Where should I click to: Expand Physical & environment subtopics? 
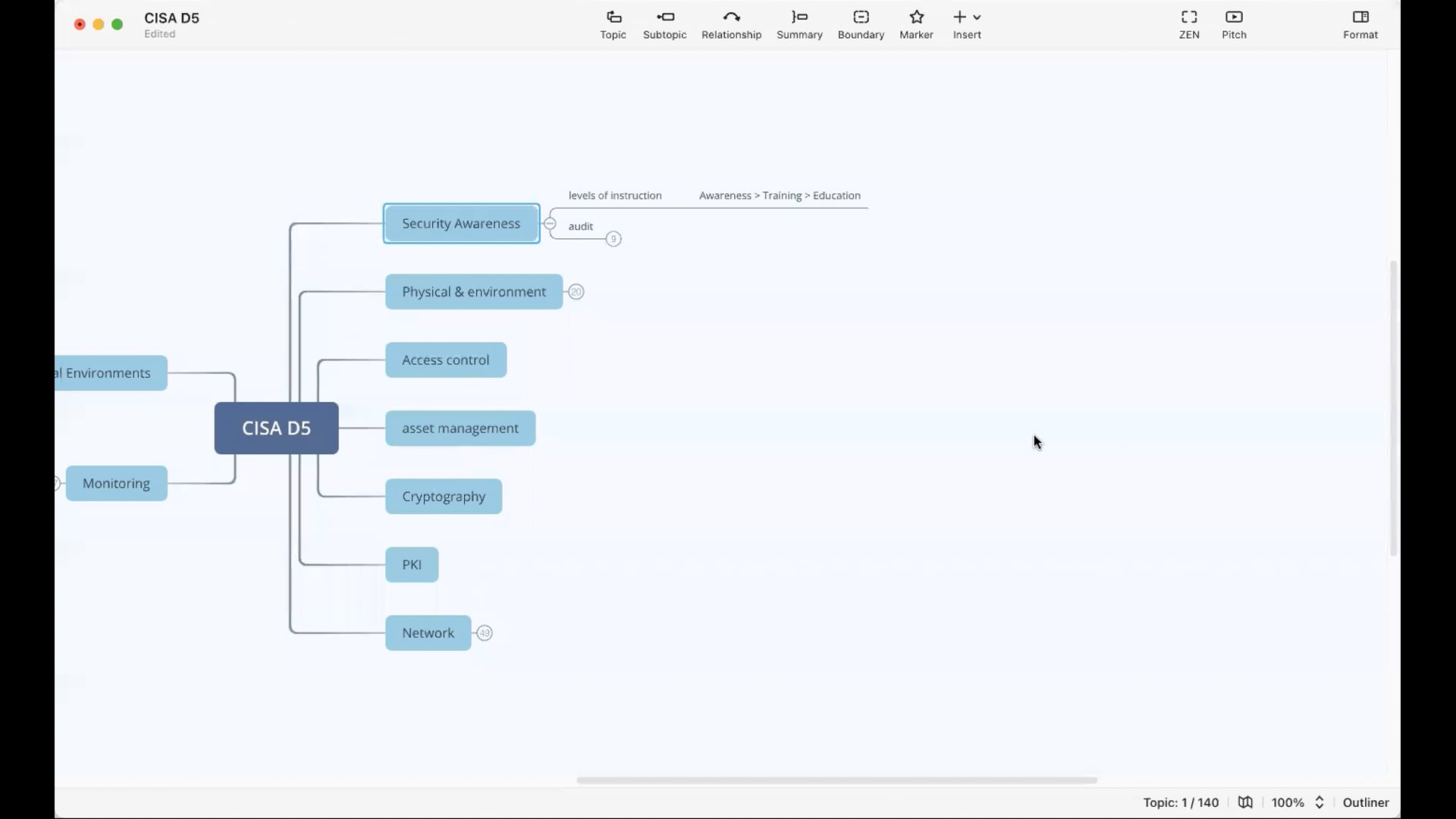coord(576,292)
